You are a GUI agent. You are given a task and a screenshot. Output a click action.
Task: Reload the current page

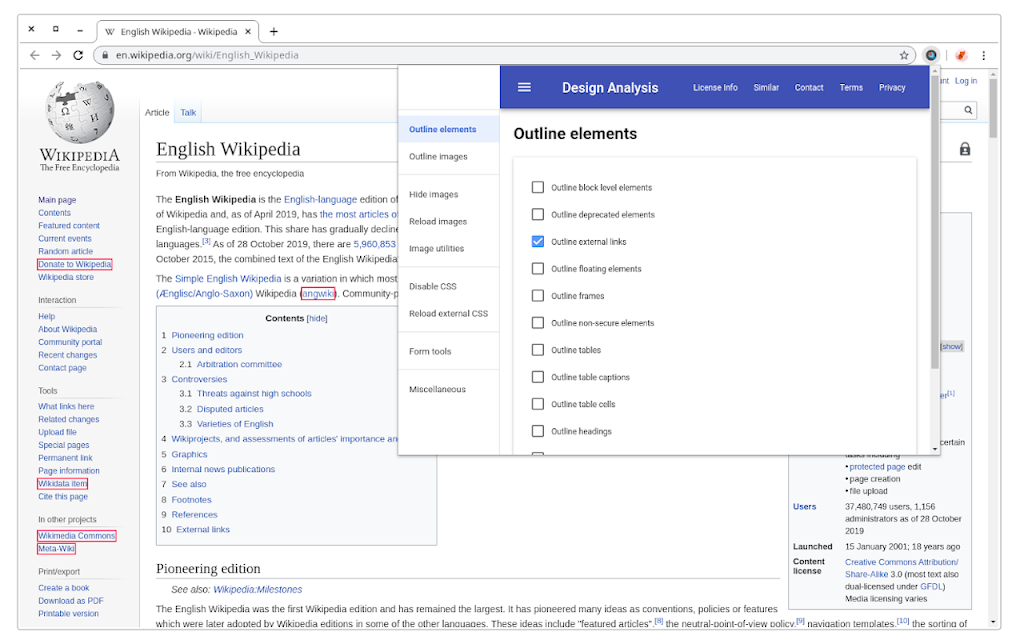[78, 56]
